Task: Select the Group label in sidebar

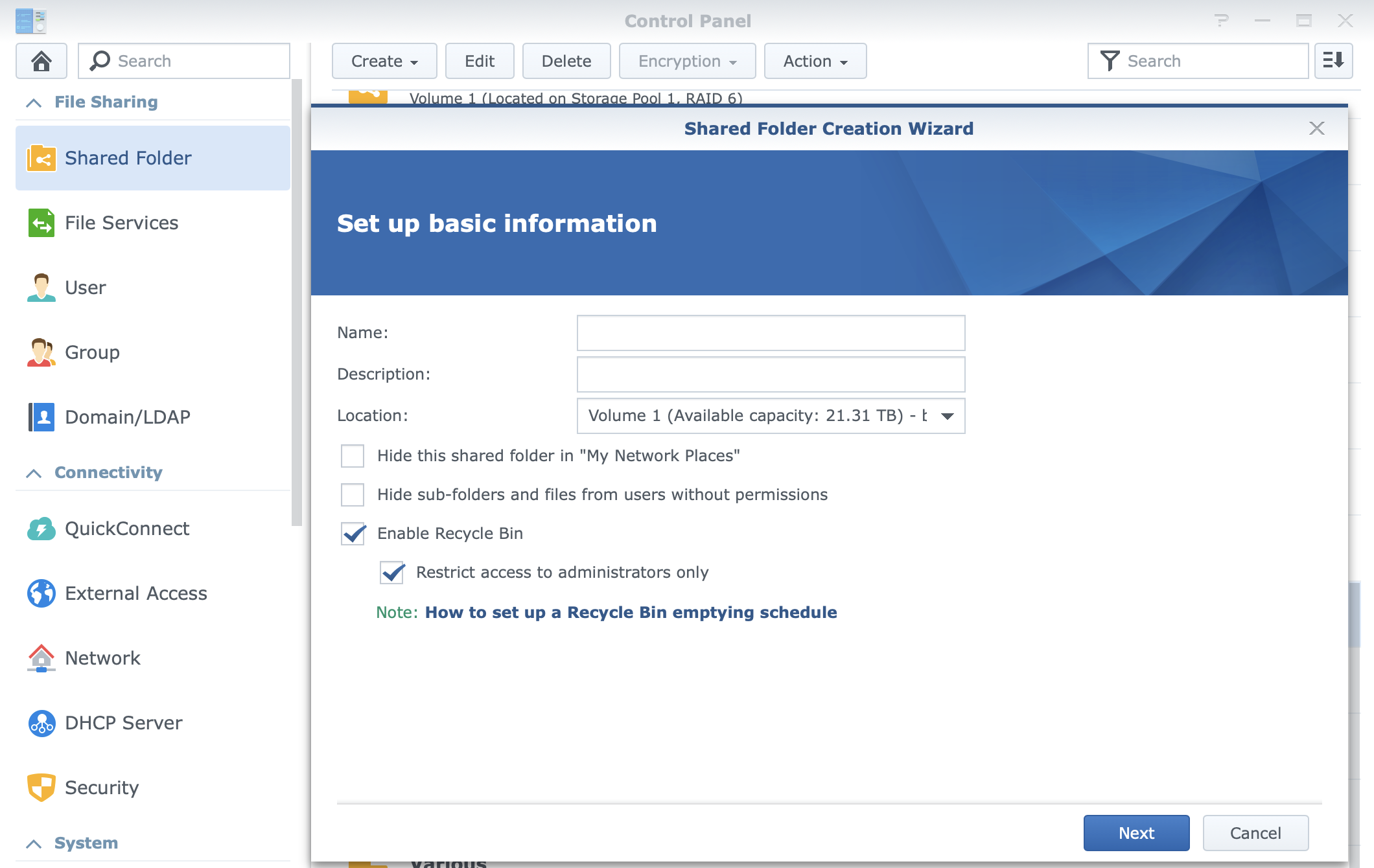Action: 92,352
